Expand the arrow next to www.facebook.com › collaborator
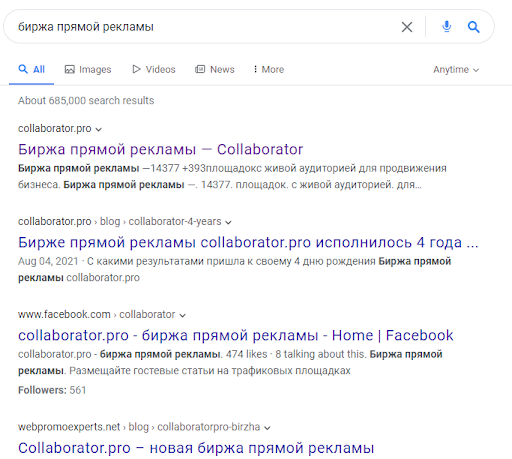 pos(182,315)
